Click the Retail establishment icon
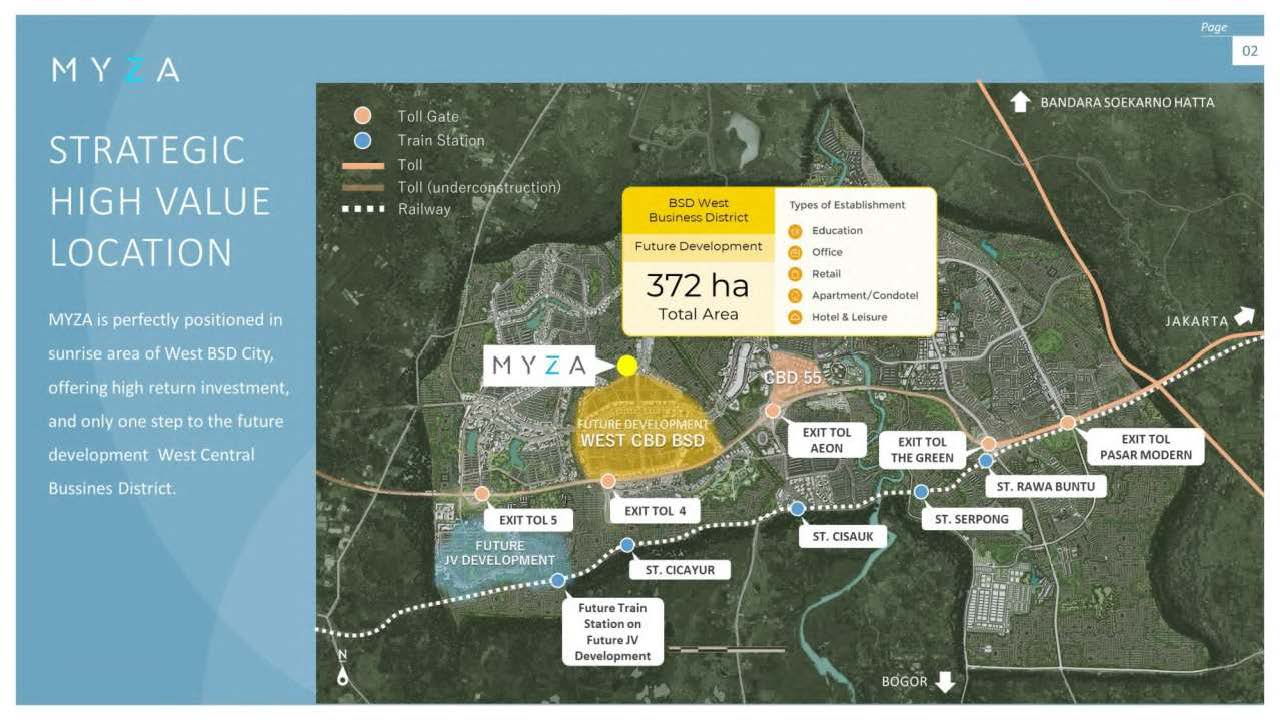This screenshot has width=1280, height=720. [x=796, y=274]
